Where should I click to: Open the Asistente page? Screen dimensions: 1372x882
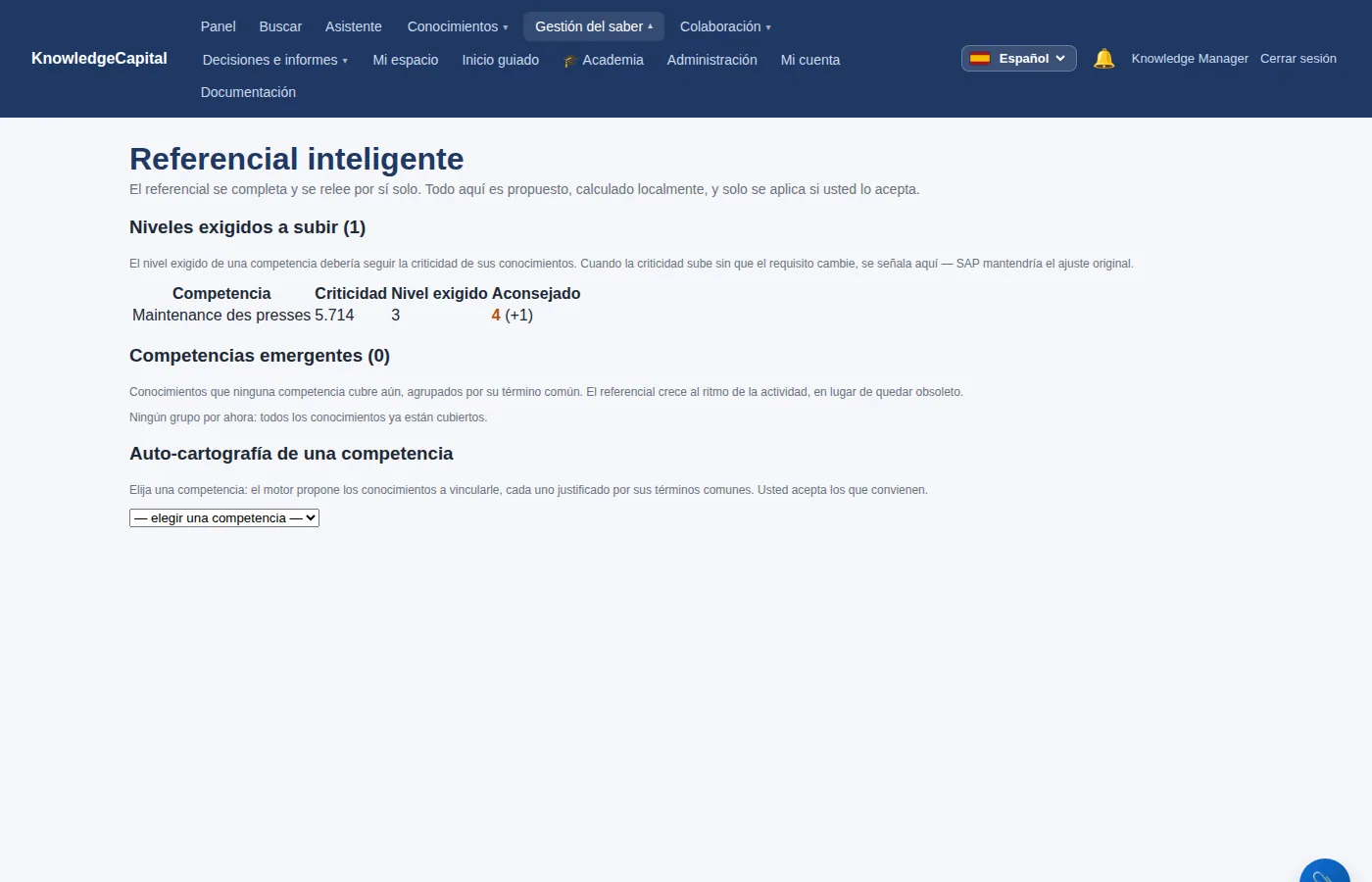click(354, 26)
